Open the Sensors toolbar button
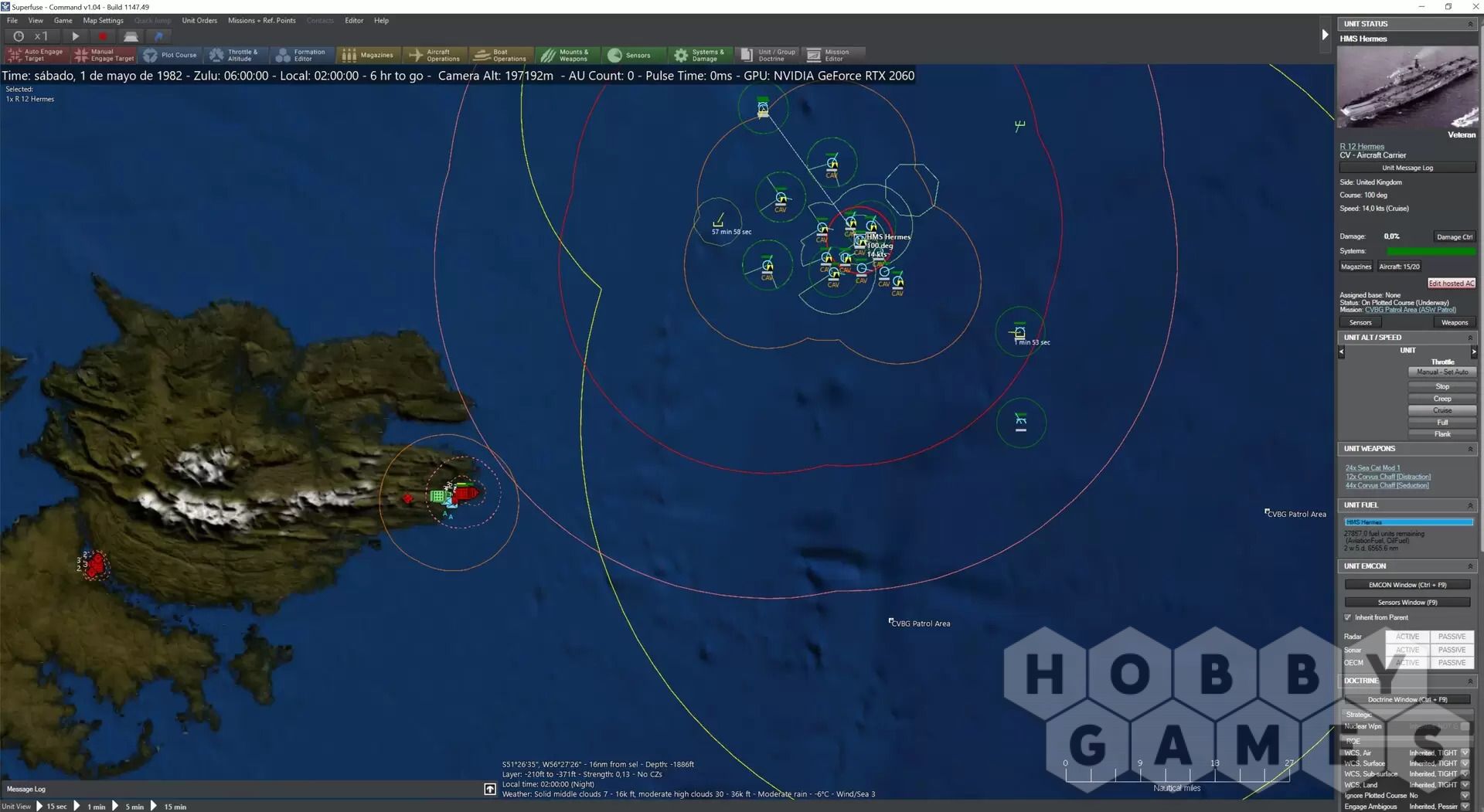The image size is (1484, 812). (x=633, y=55)
